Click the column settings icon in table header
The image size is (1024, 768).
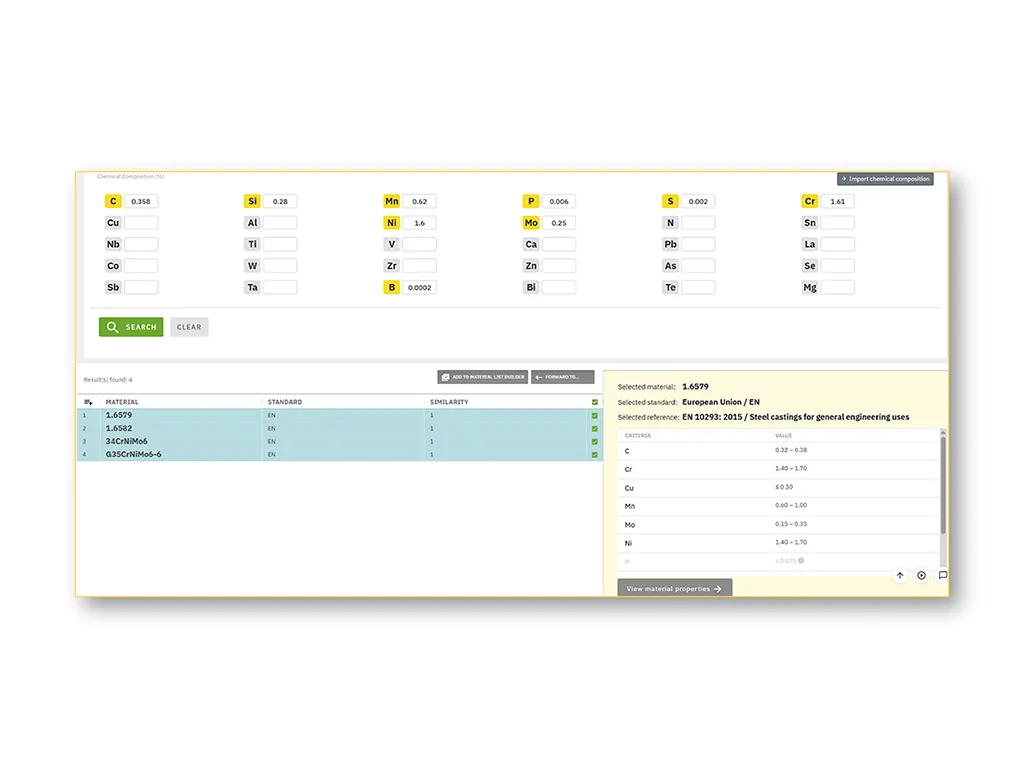tap(88, 402)
